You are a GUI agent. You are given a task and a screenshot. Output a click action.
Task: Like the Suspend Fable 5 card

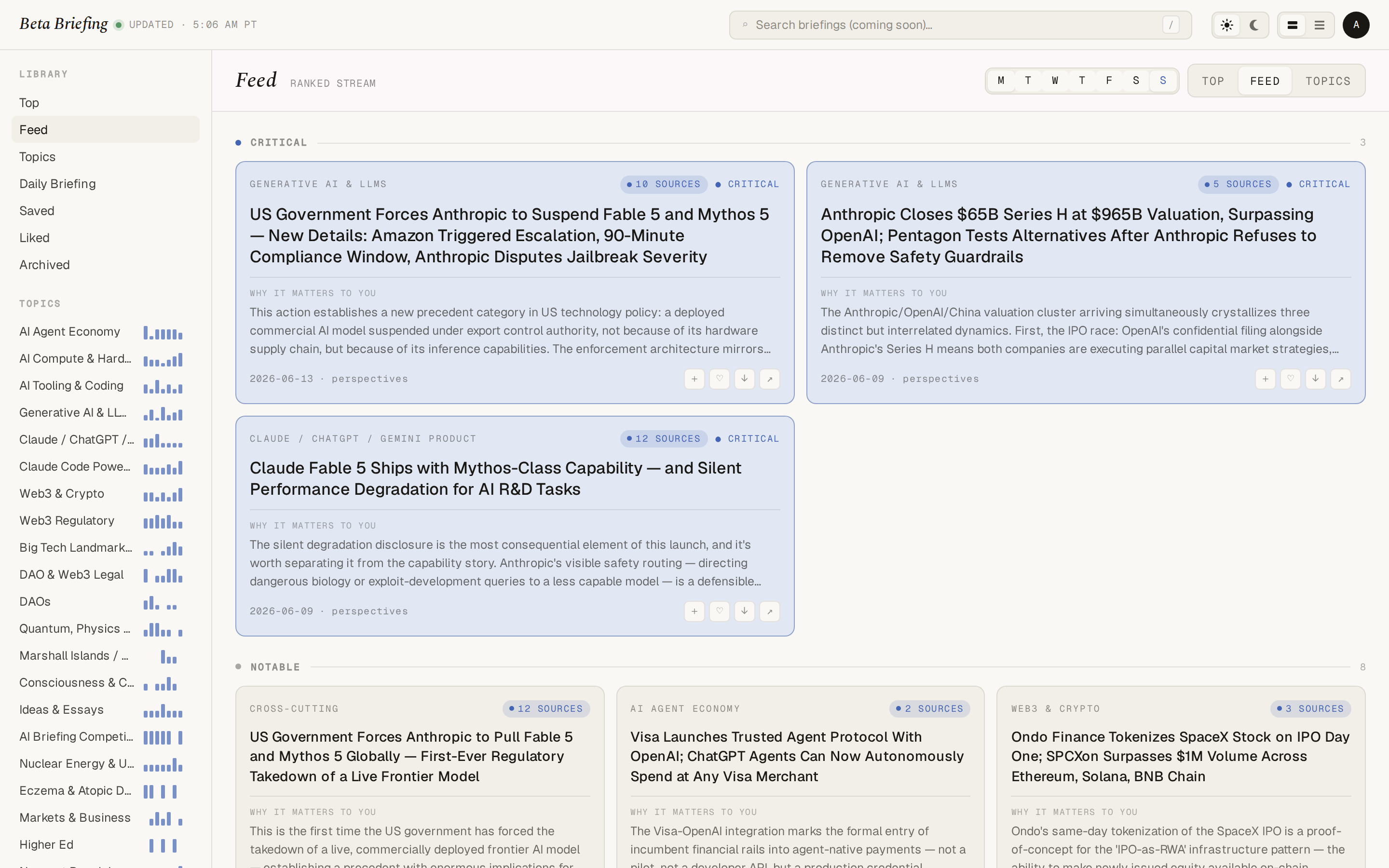tap(719, 379)
